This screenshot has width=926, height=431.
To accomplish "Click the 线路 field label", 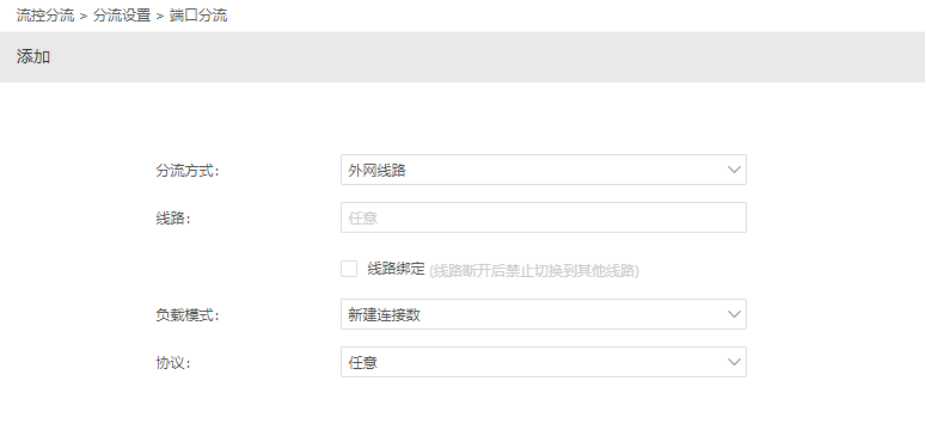I will click(x=173, y=218).
